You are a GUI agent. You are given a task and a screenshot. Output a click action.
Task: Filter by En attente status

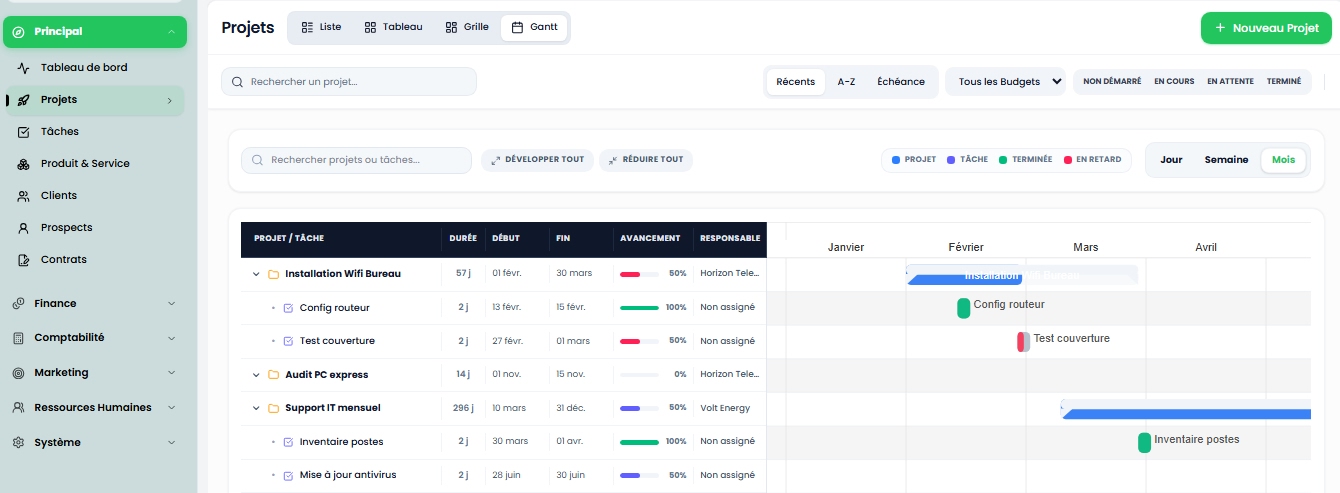click(1230, 82)
